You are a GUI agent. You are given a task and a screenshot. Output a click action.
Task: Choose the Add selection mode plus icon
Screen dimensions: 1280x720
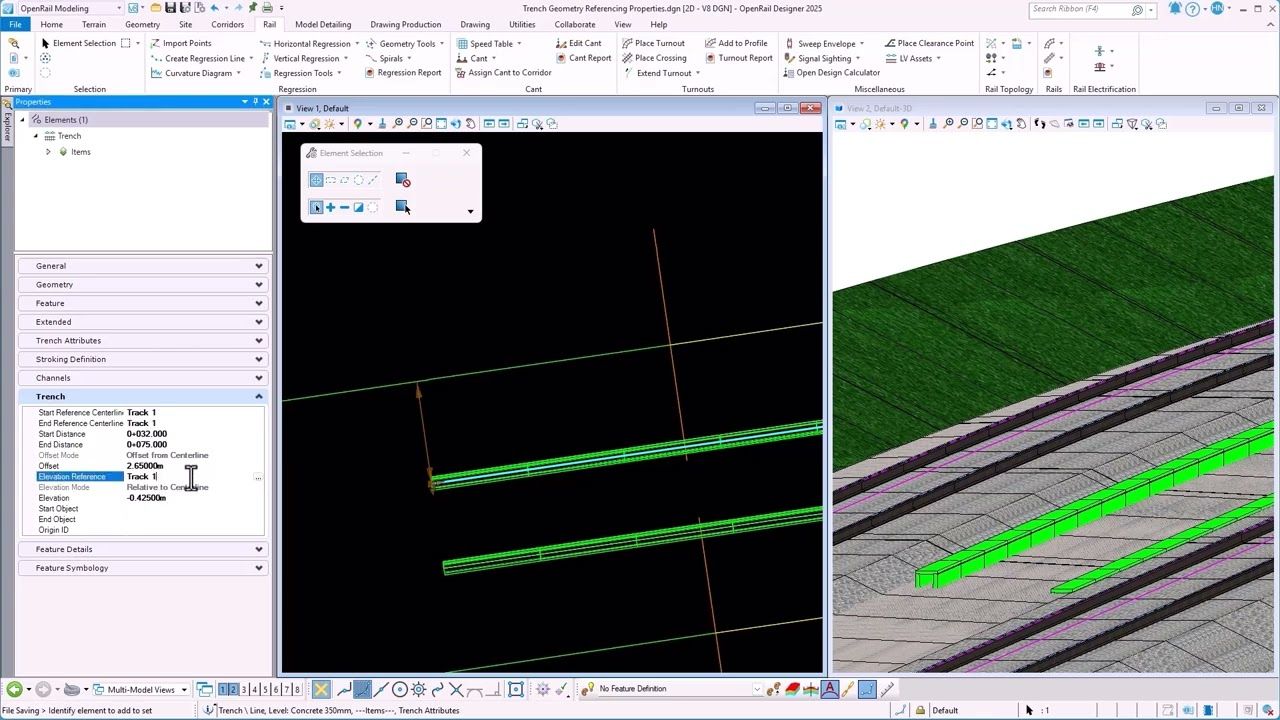[330, 207]
